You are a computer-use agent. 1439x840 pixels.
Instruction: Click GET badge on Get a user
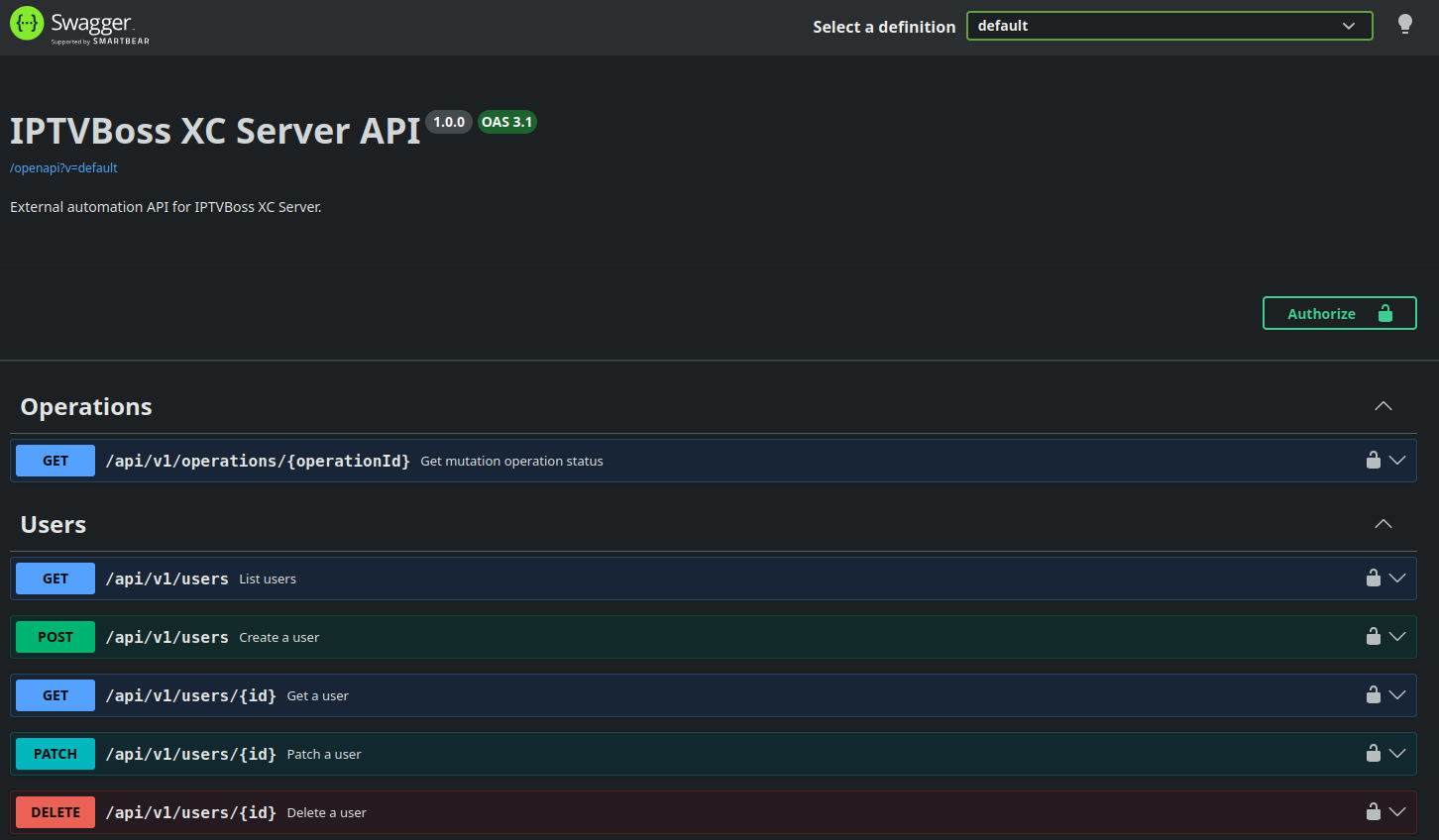55,695
